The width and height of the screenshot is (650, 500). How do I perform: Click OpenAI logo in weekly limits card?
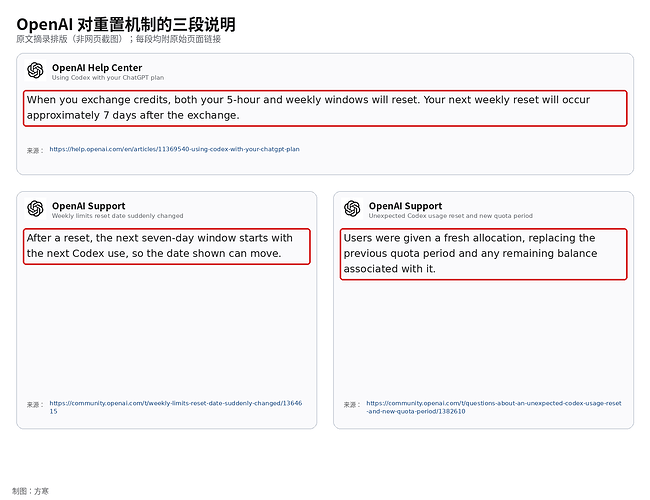coord(35,208)
